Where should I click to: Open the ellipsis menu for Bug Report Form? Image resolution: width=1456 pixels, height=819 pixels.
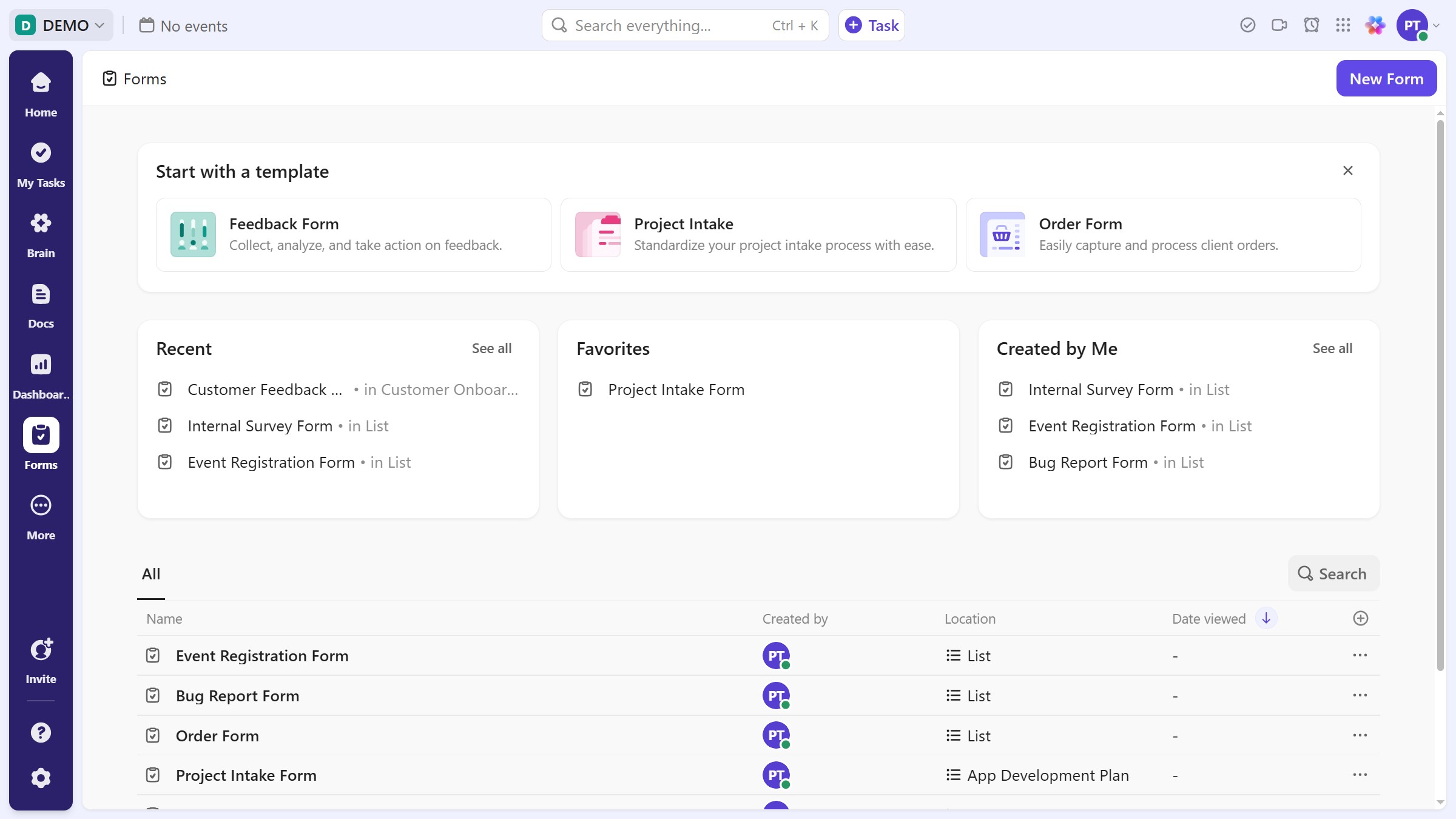1360,696
